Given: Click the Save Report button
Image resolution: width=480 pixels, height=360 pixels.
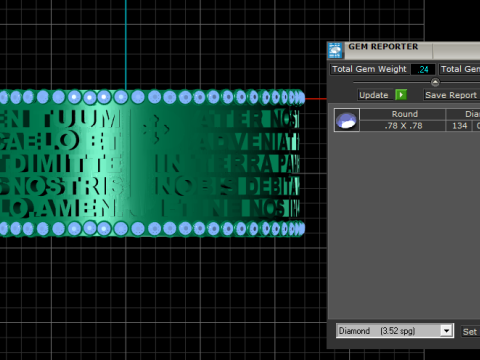Looking at the screenshot, I should tap(452, 95).
